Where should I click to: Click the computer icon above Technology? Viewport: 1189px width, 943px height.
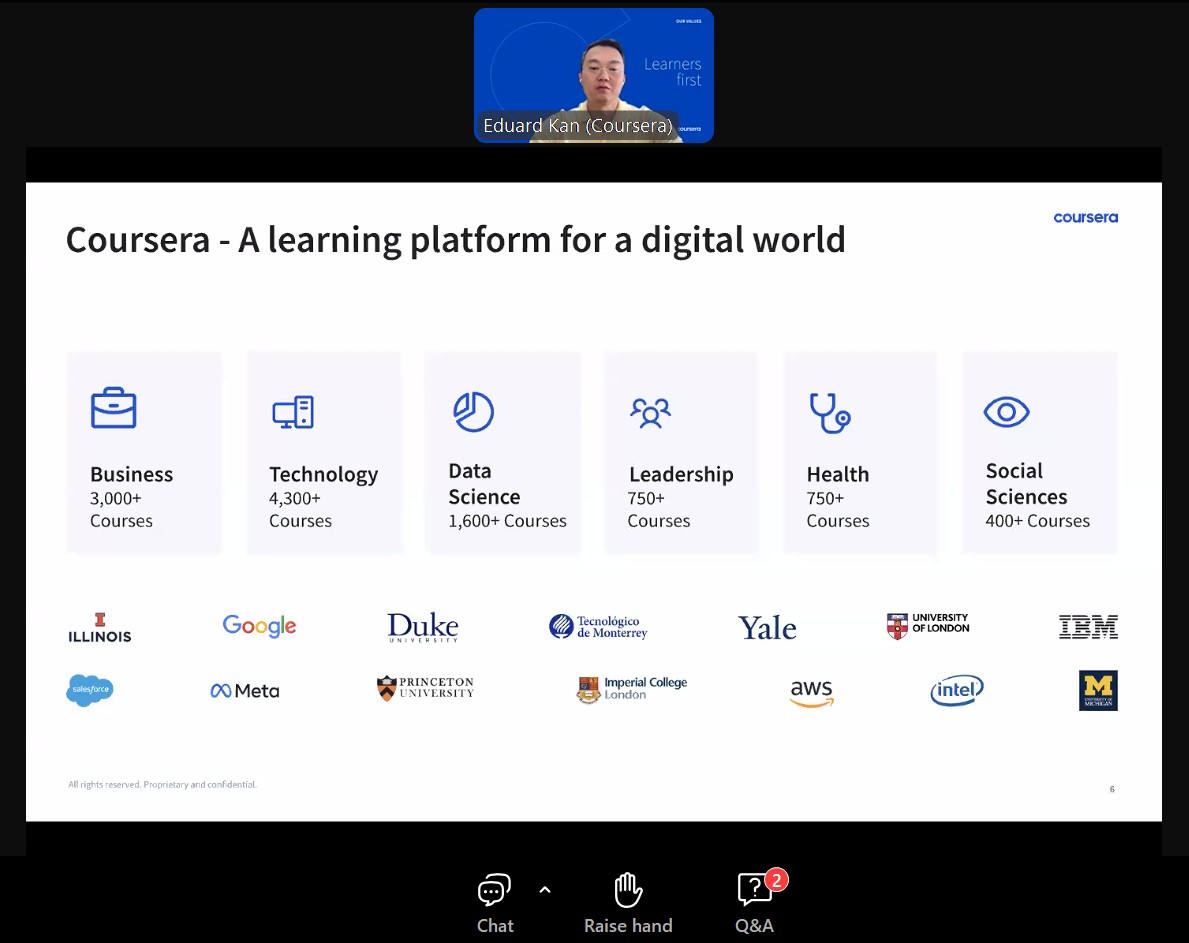(x=293, y=412)
